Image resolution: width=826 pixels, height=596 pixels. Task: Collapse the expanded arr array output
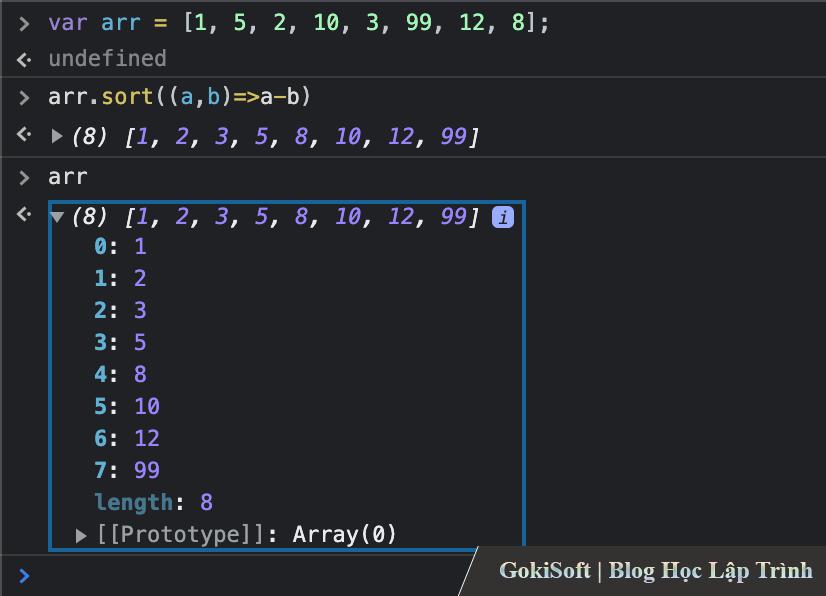[57, 217]
